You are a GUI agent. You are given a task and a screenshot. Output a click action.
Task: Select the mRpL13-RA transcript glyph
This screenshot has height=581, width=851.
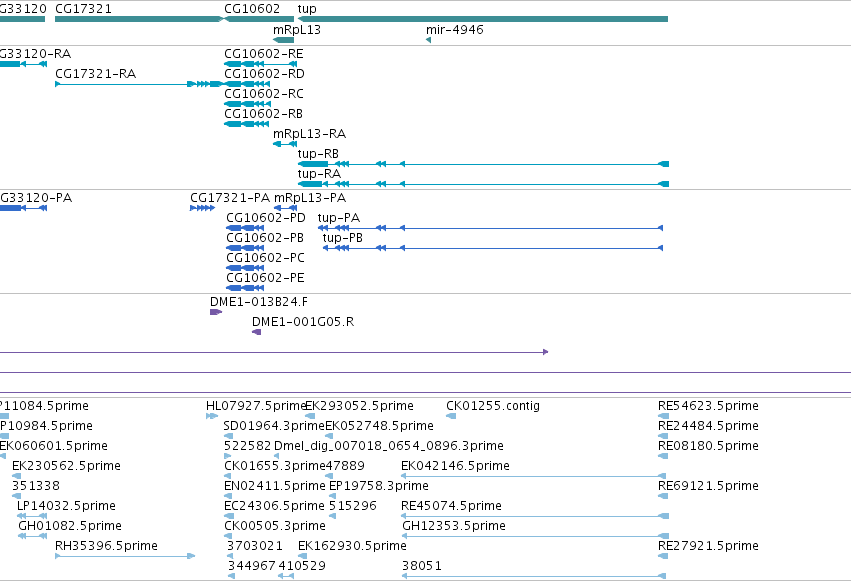[x=285, y=144]
